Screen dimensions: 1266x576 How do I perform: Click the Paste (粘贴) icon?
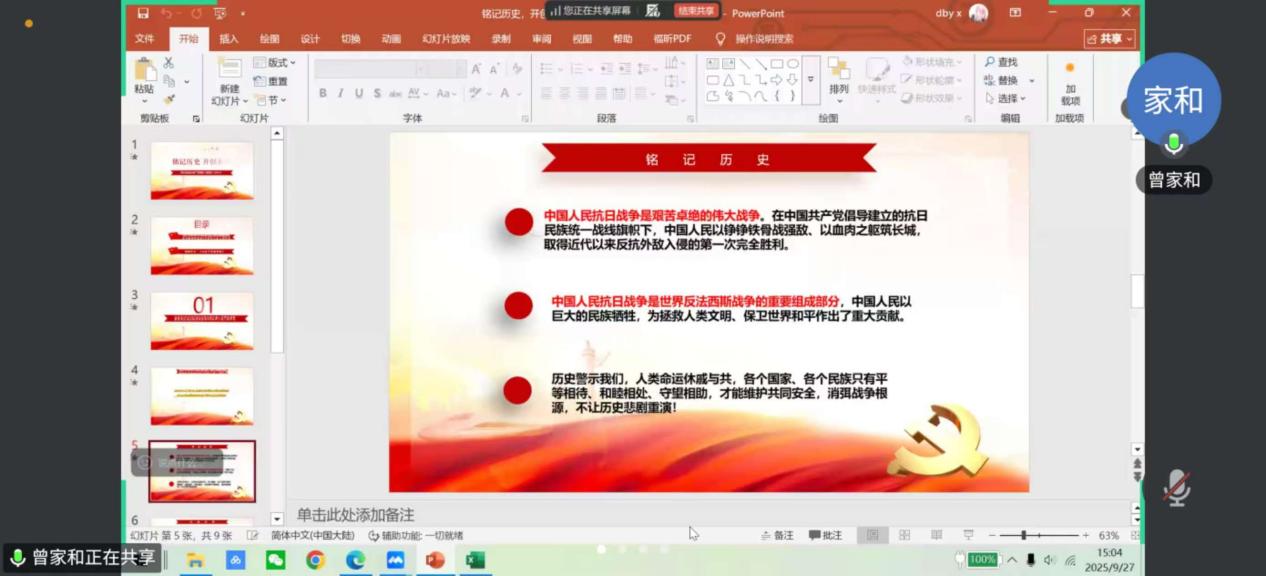144,71
